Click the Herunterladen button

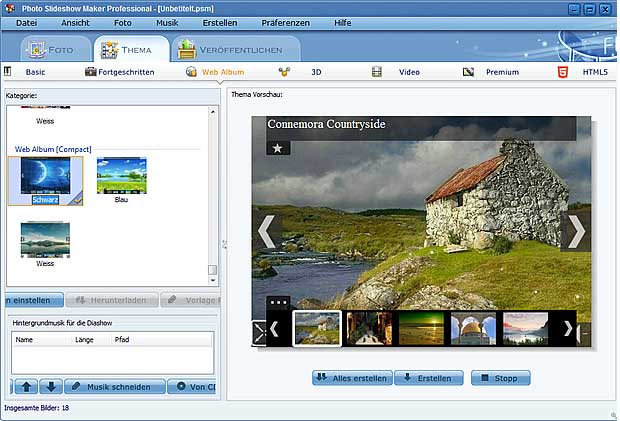[112, 300]
